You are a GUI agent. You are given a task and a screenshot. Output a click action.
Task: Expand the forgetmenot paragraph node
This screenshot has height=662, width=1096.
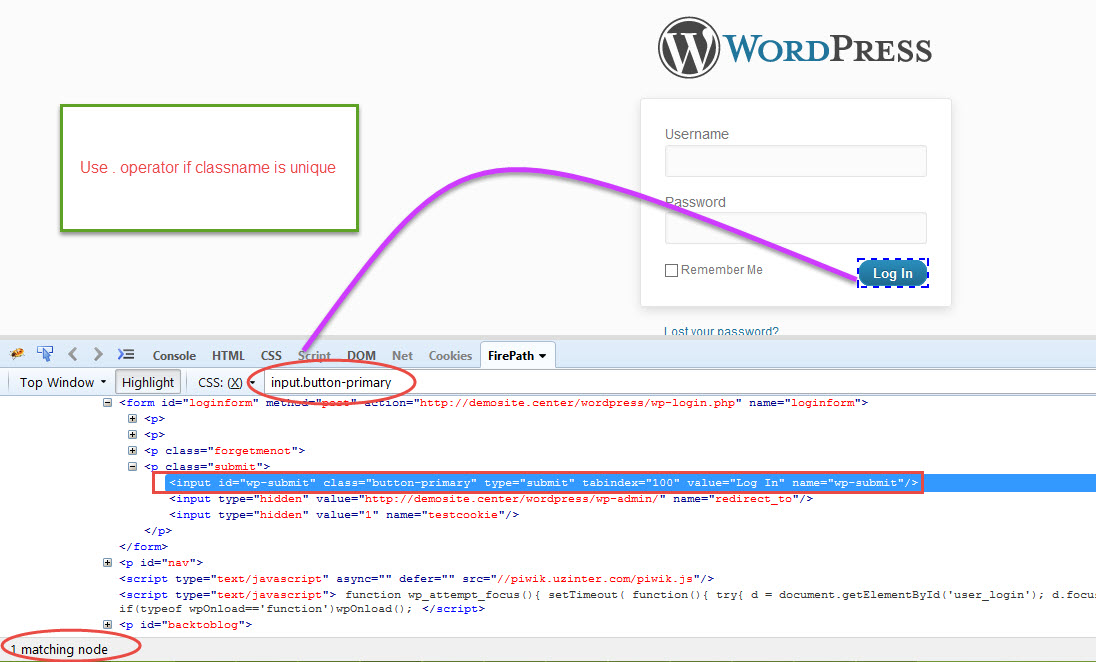click(132, 451)
